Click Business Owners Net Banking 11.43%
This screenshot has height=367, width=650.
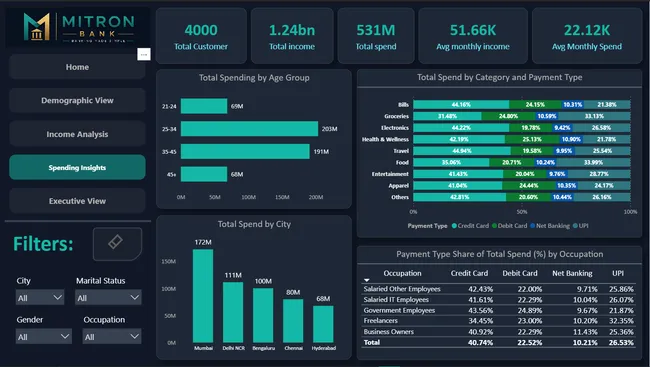click(585, 332)
